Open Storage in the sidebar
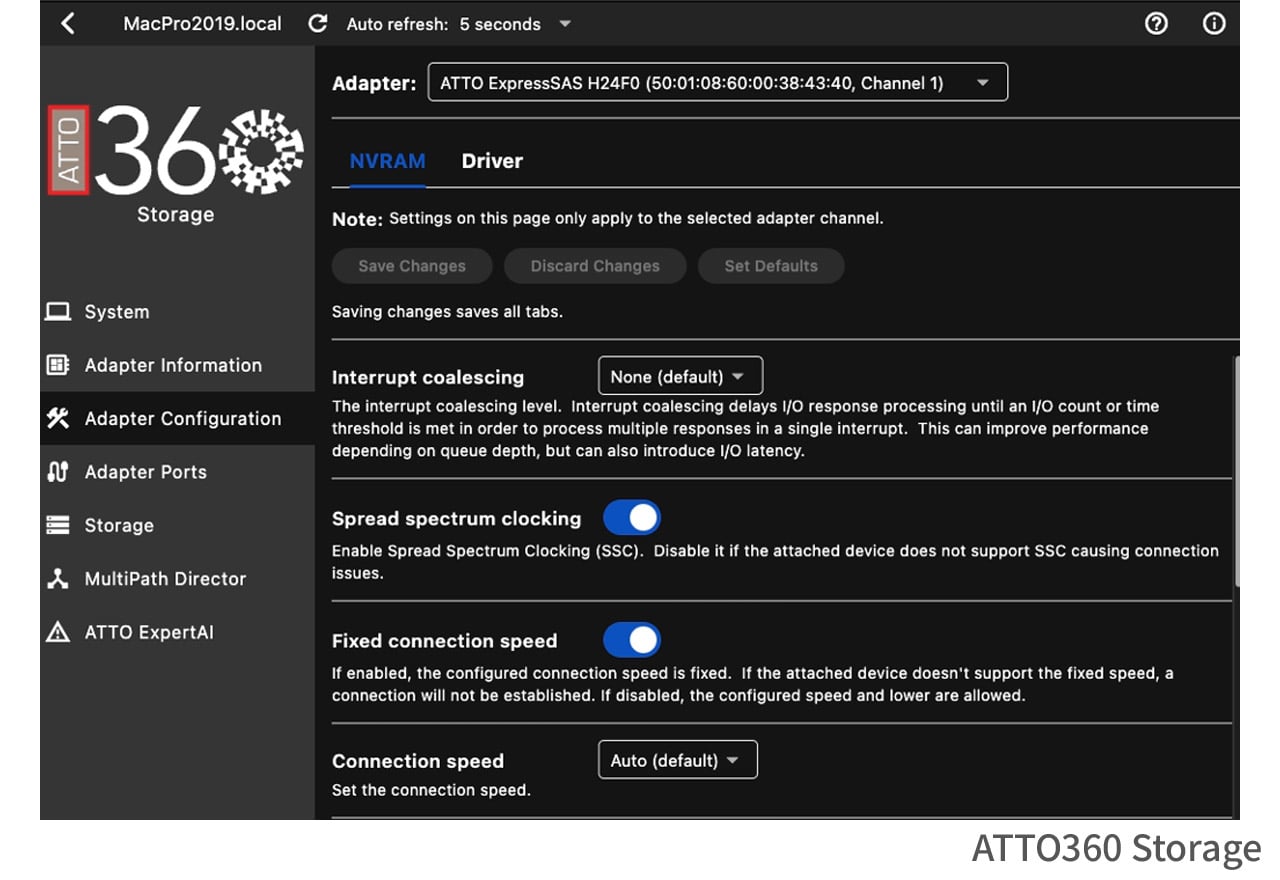This screenshot has width=1280, height=880. click(x=177, y=525)
